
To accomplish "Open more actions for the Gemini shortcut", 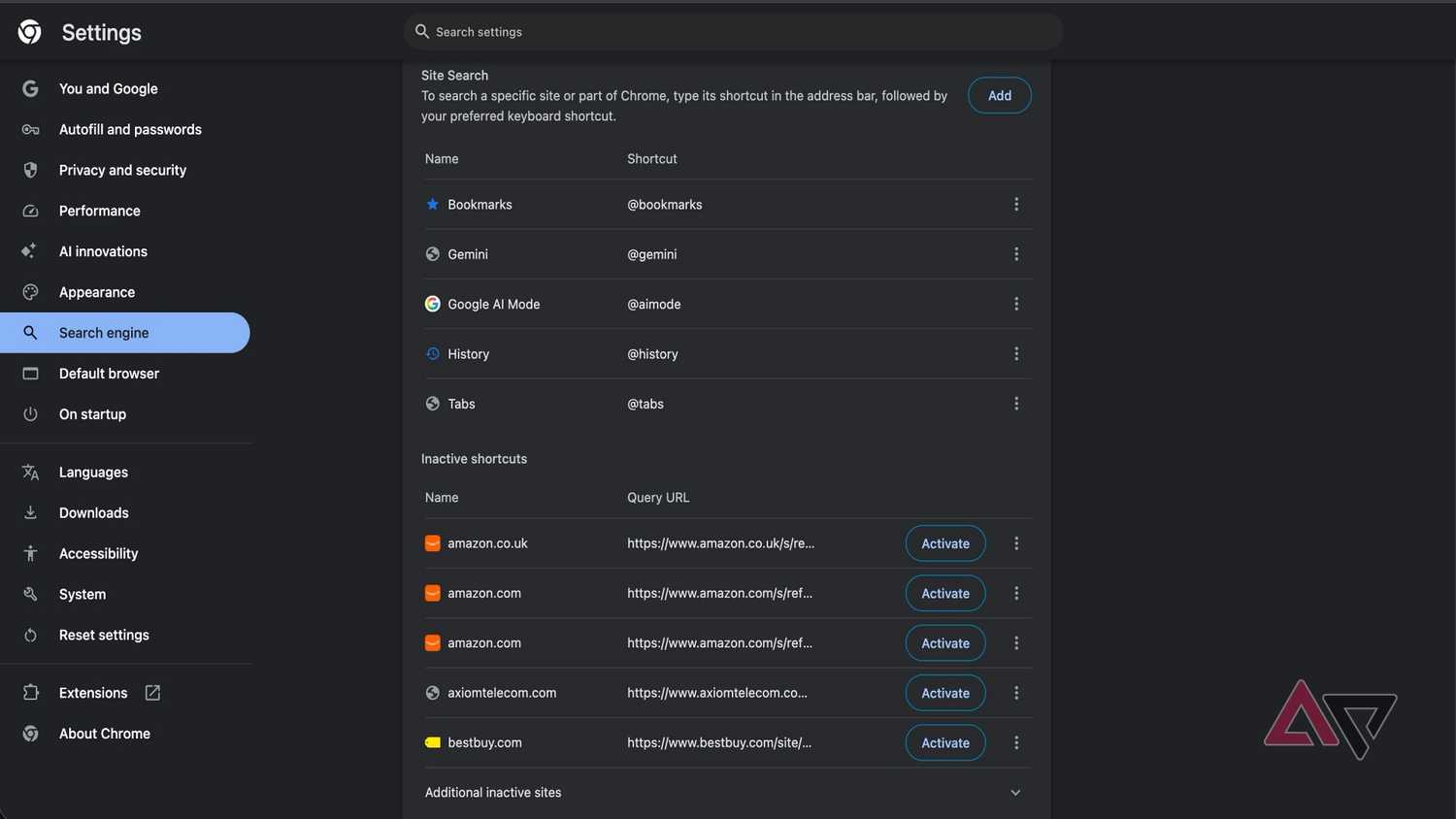I will 1016,254.
